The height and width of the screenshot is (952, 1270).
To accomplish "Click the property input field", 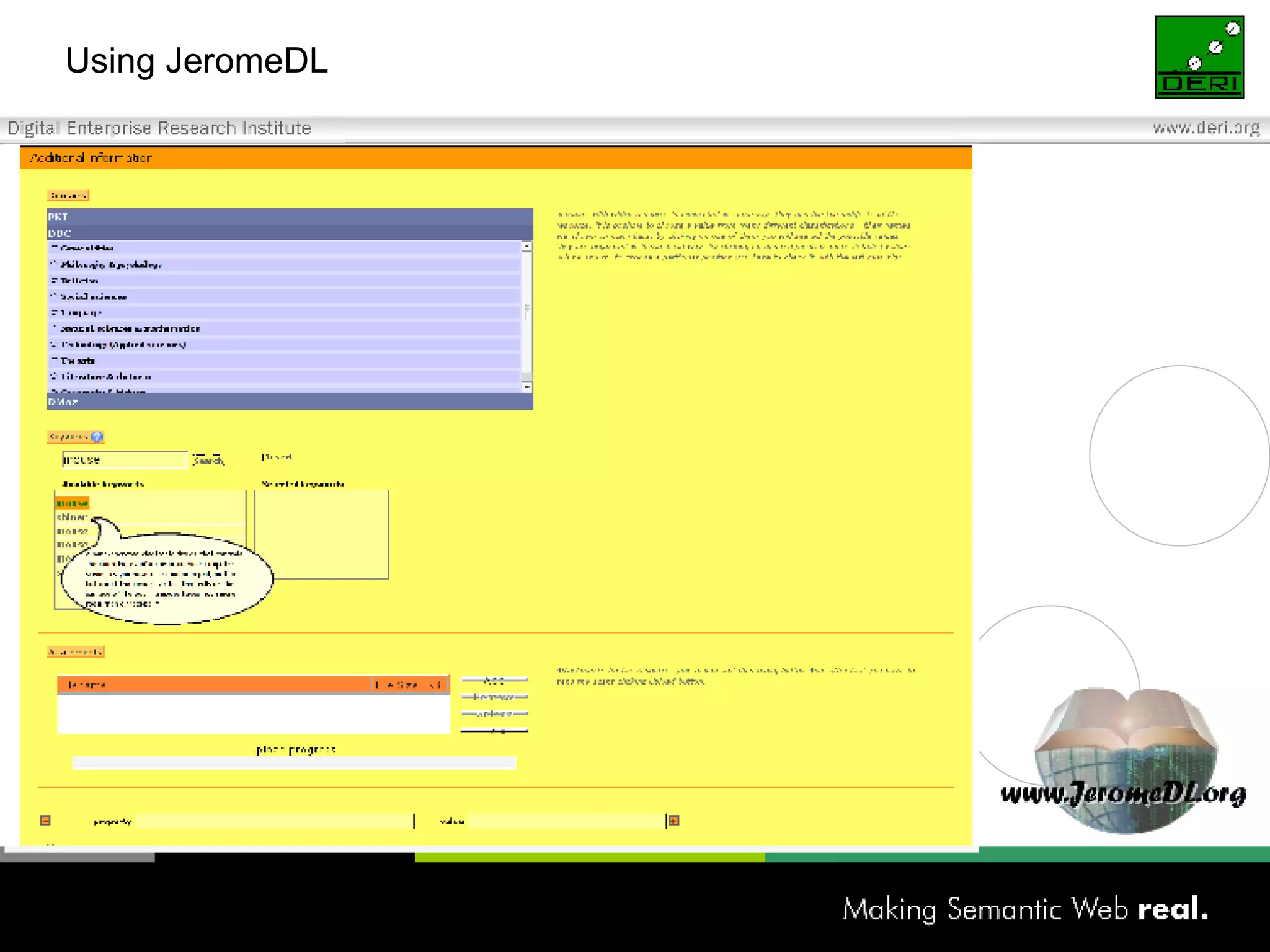I will click(274, 821).
